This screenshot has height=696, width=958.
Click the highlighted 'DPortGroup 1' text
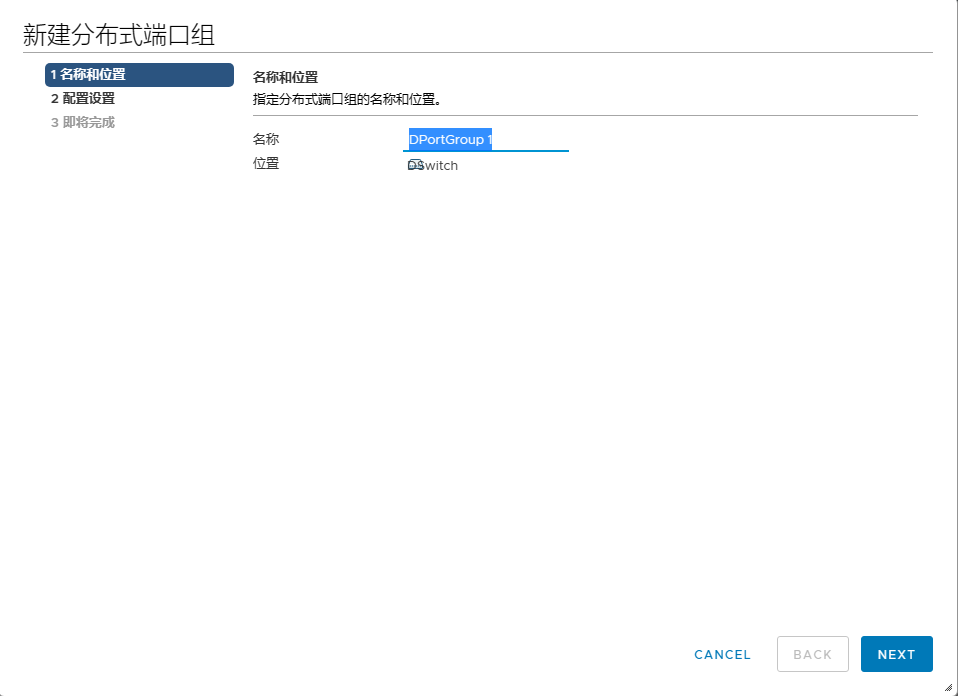point(450,140)
